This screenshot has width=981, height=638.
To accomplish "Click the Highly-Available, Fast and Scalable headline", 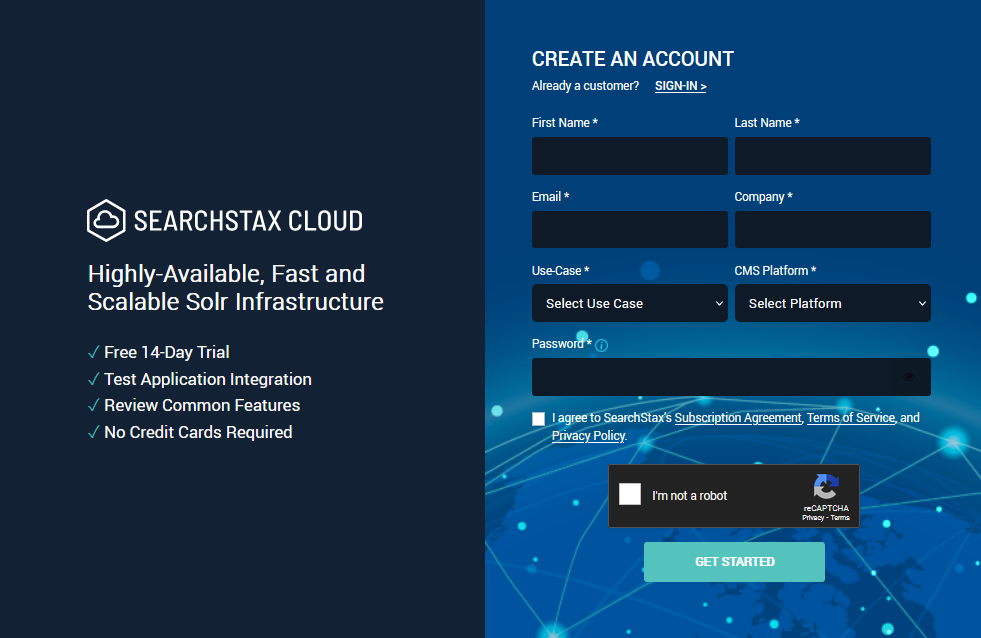I will [x=235, y=288].
